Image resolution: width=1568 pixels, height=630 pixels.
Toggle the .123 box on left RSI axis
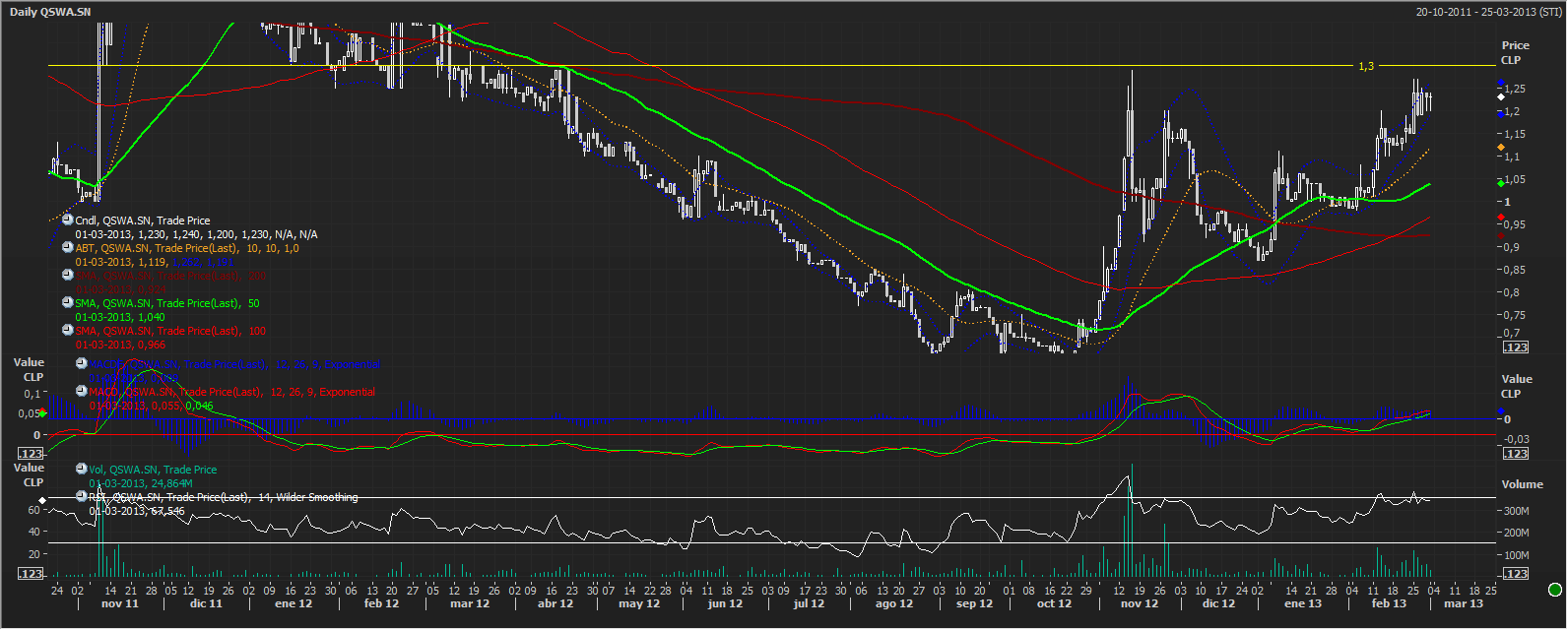(x=32, y=574)
